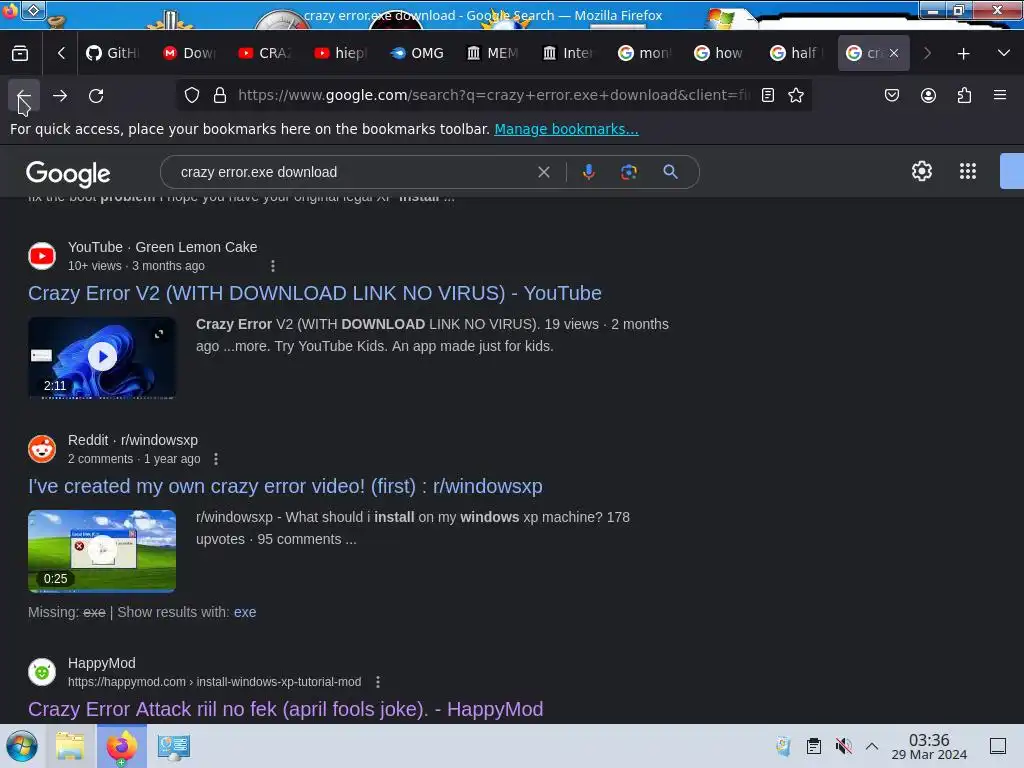
Task: Expand the list all tabs dropdown
Action: (1004, 53)
